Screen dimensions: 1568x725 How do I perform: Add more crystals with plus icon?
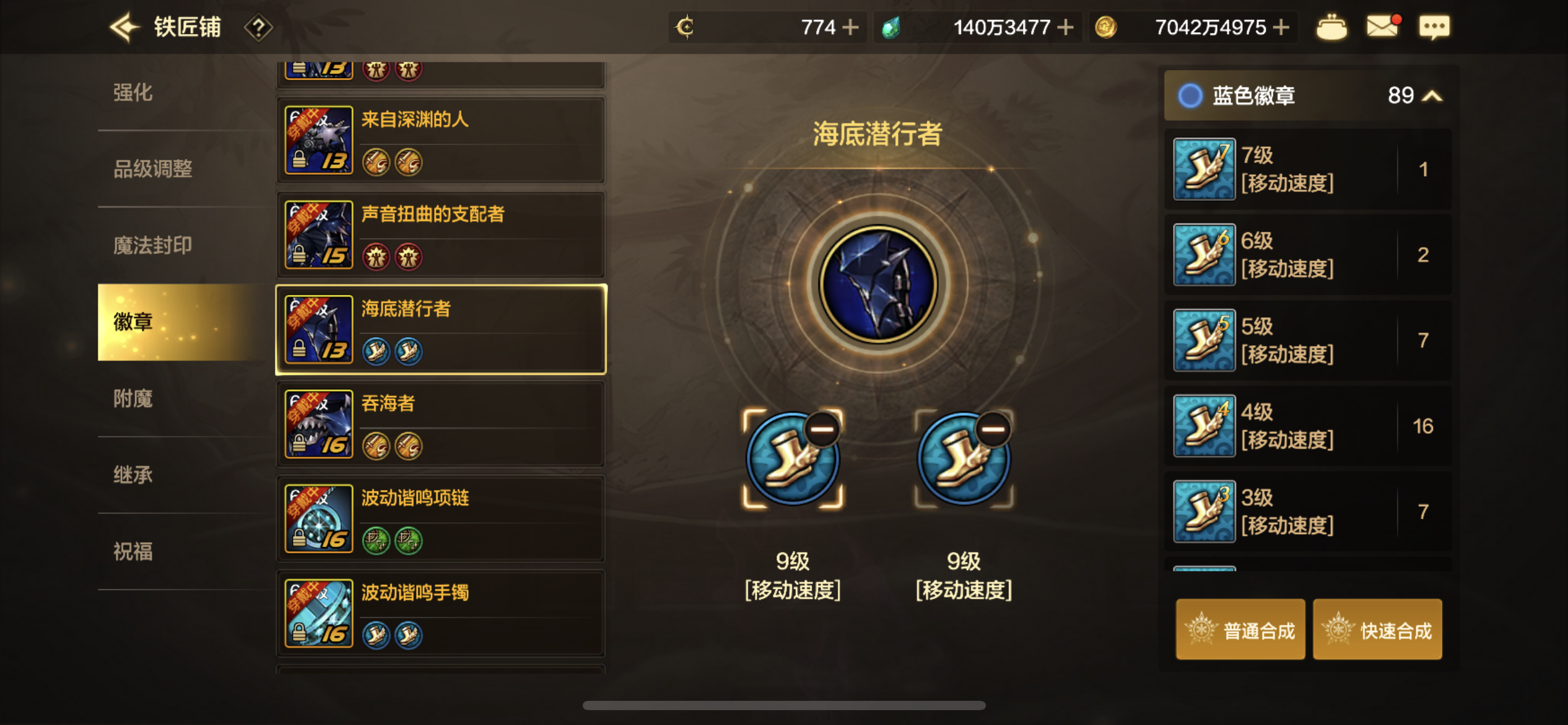coord(1065,27)
